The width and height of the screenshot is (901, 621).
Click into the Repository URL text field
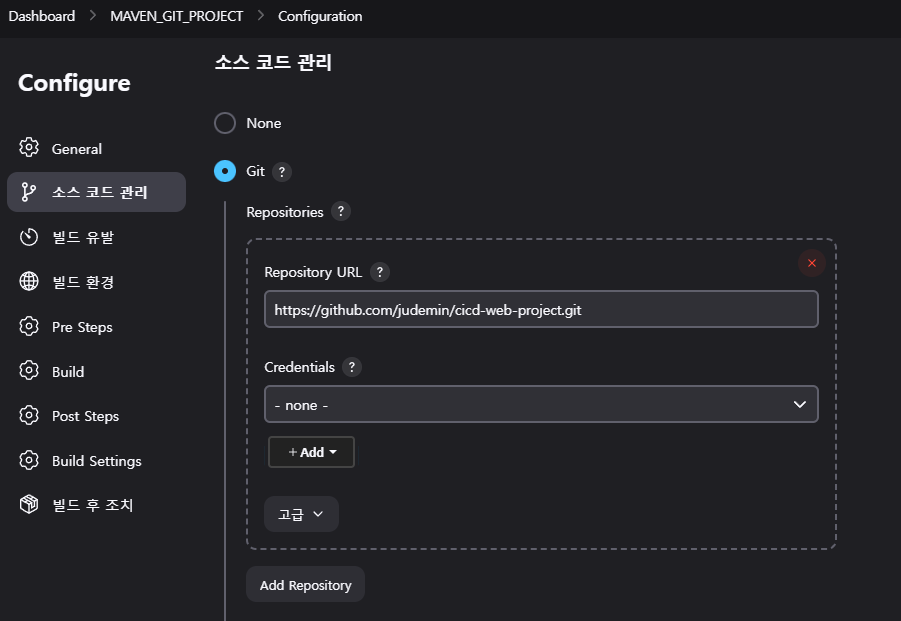click(x=541, y=309)
